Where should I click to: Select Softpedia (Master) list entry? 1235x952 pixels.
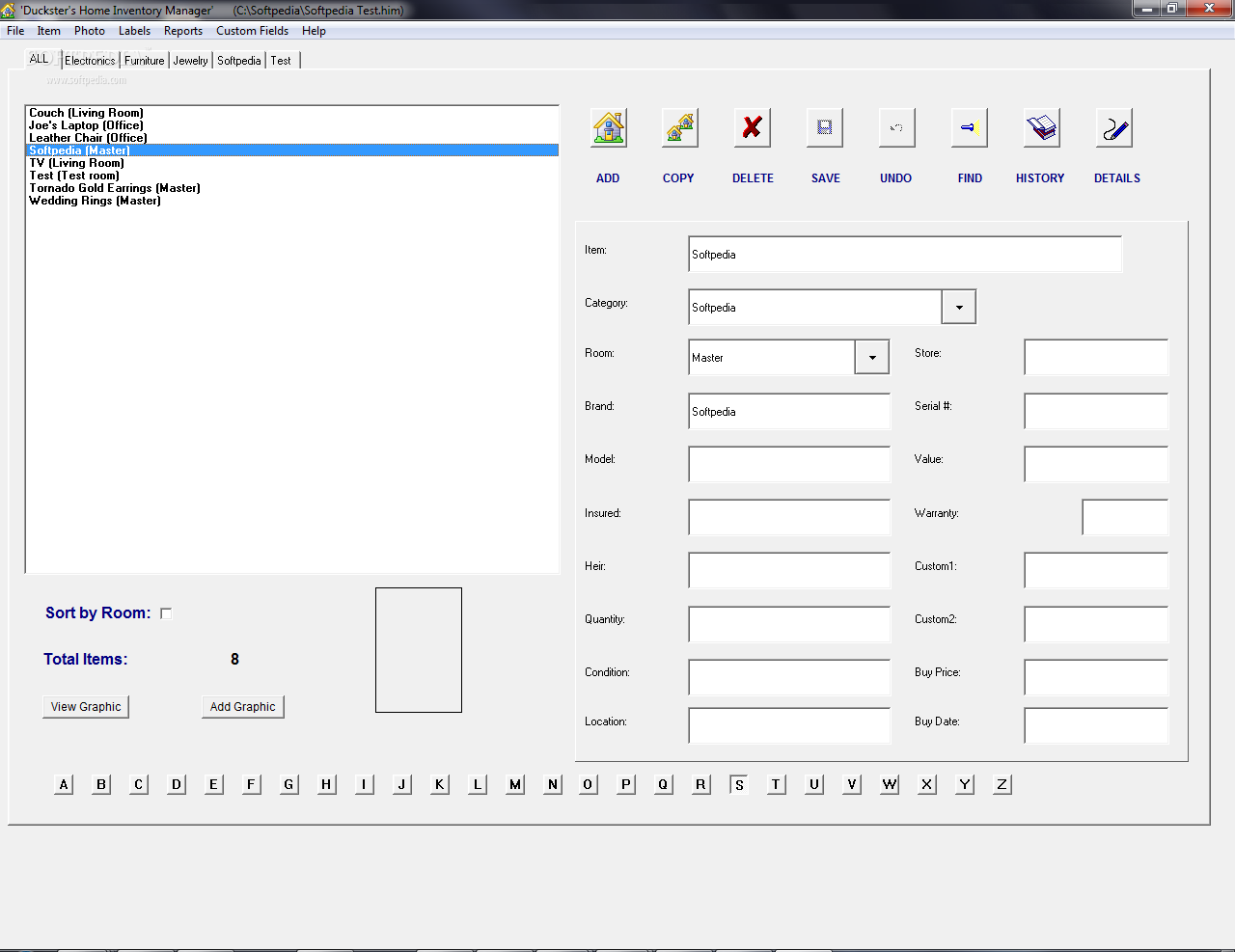(292, 150)
